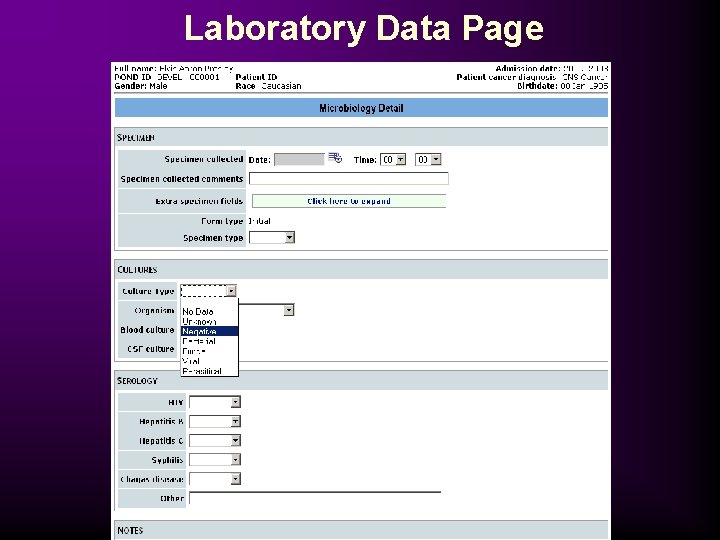Choose 'Fungal' in culture type list
Viewport: 720px width, 540px height.
click(209, 351)
